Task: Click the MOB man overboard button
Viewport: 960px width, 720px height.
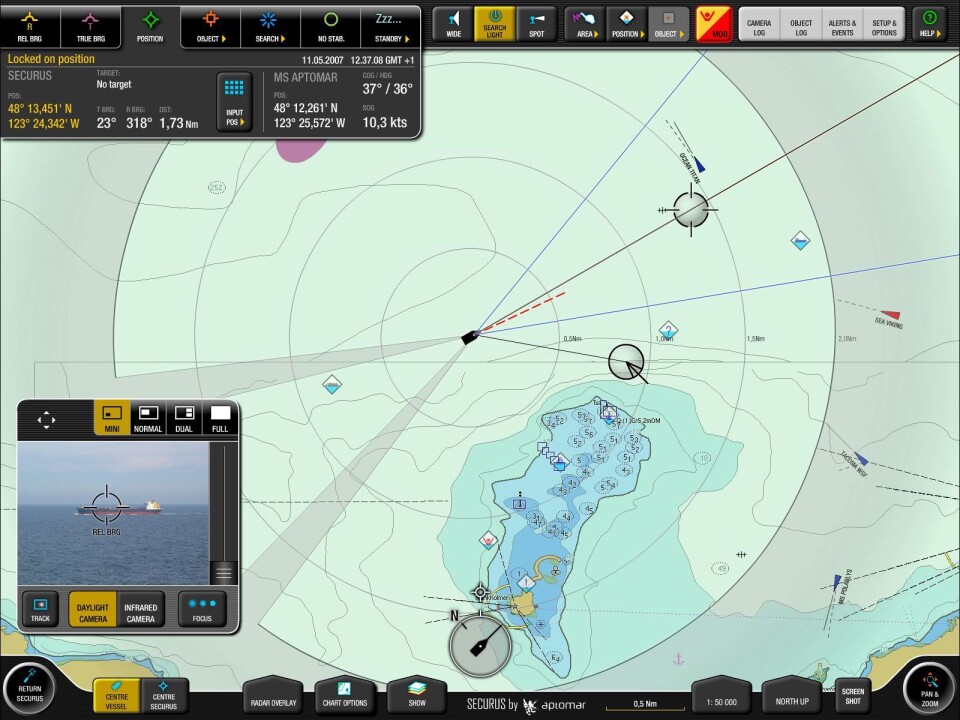Action: click(x=713, y=23)
